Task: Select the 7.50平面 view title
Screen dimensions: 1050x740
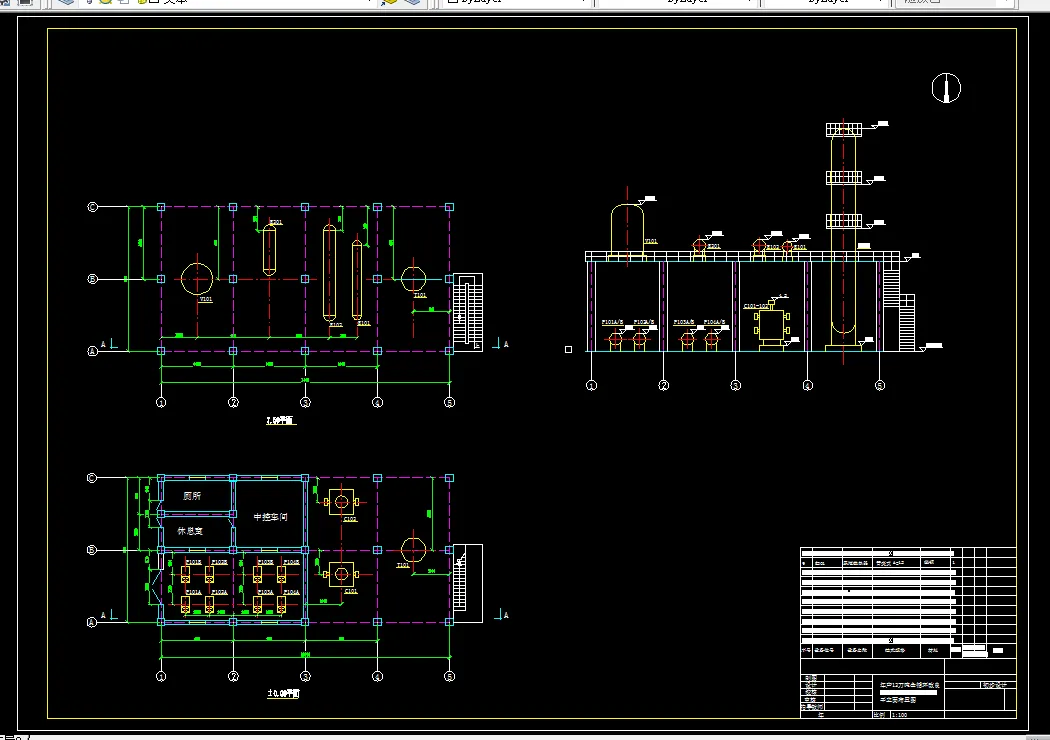Action: pos(281,421)
